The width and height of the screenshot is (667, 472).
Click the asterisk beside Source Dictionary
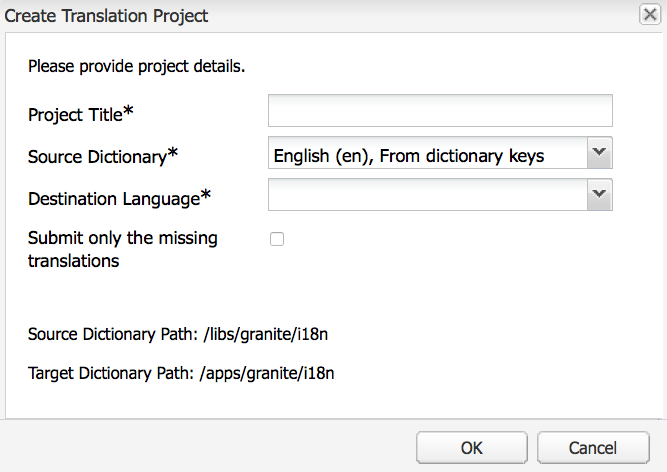coord(173,154)
